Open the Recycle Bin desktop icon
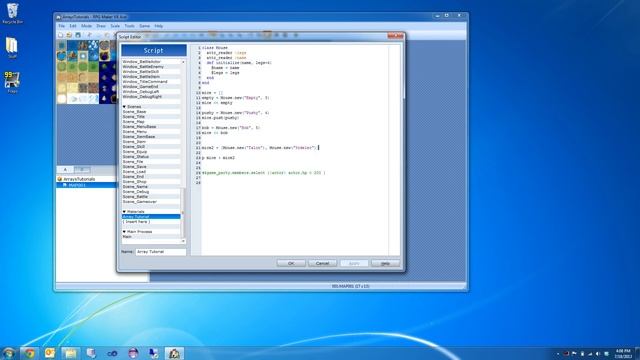The width and height of the screenshot is (640, 360). point(12,13)
